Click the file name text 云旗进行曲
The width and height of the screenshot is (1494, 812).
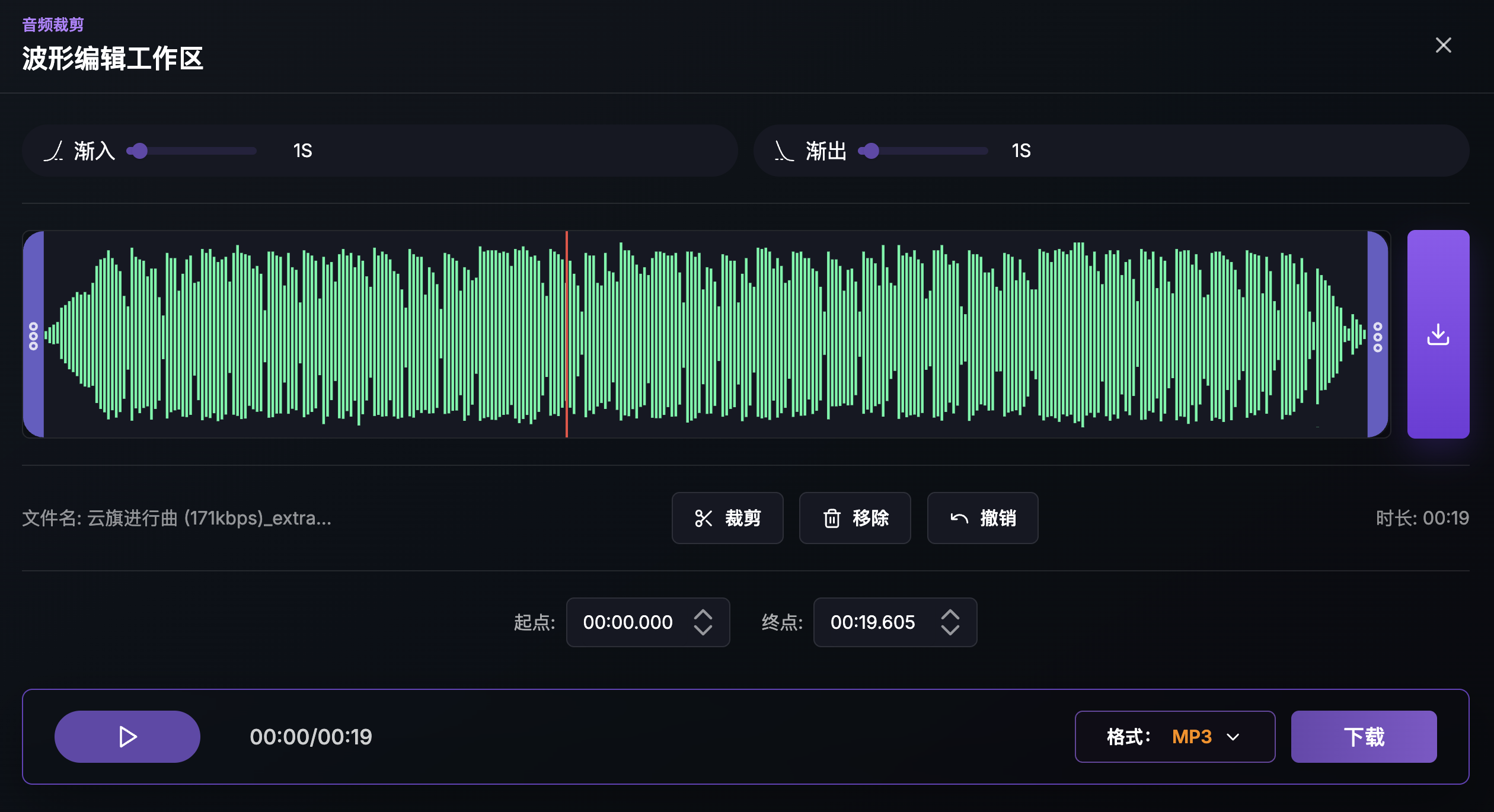(133, 518)
